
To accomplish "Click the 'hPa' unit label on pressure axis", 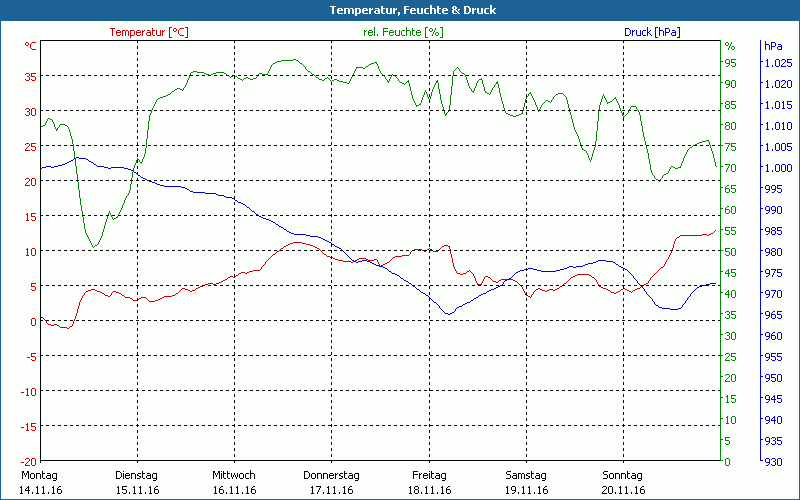I will [x=773, y=46].
